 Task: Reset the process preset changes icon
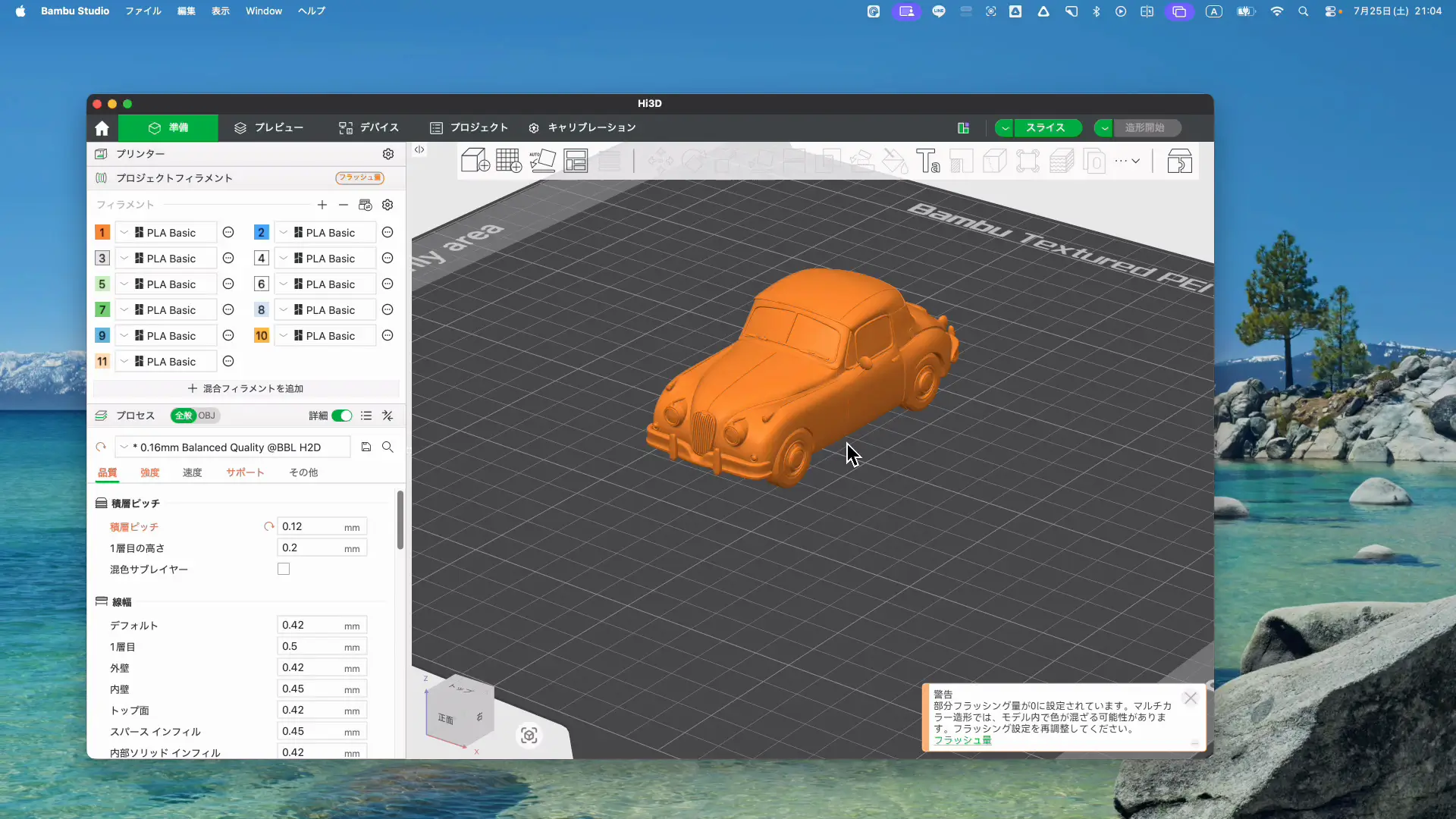[x=101, y=447]
